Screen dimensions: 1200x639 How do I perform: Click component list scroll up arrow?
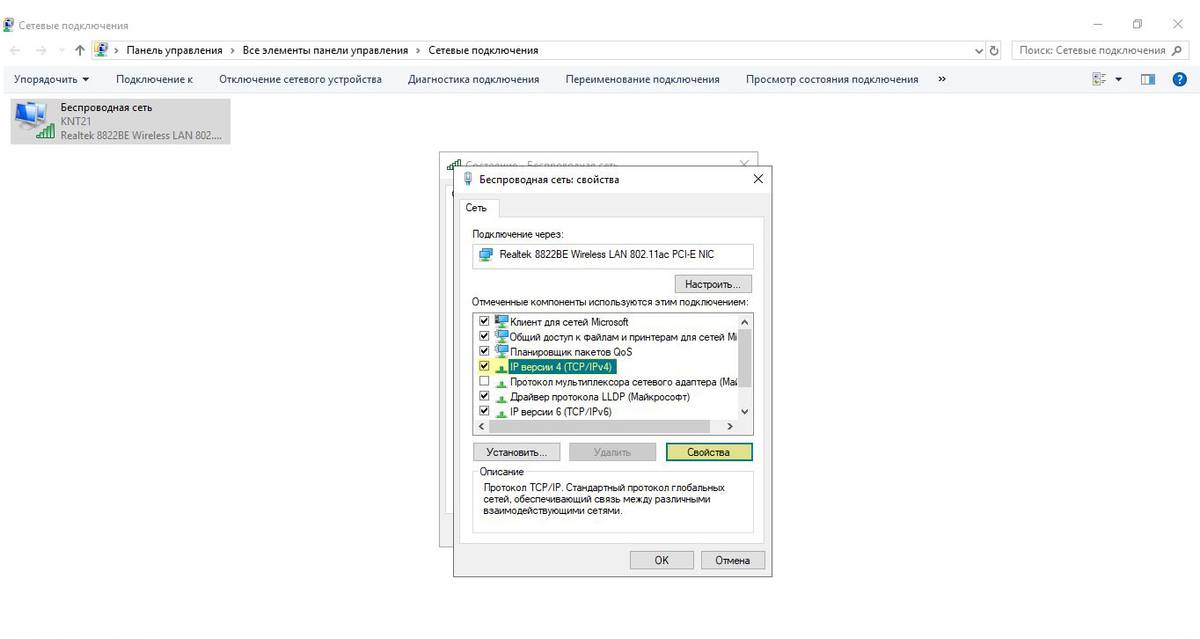click(x=744, y=320)
